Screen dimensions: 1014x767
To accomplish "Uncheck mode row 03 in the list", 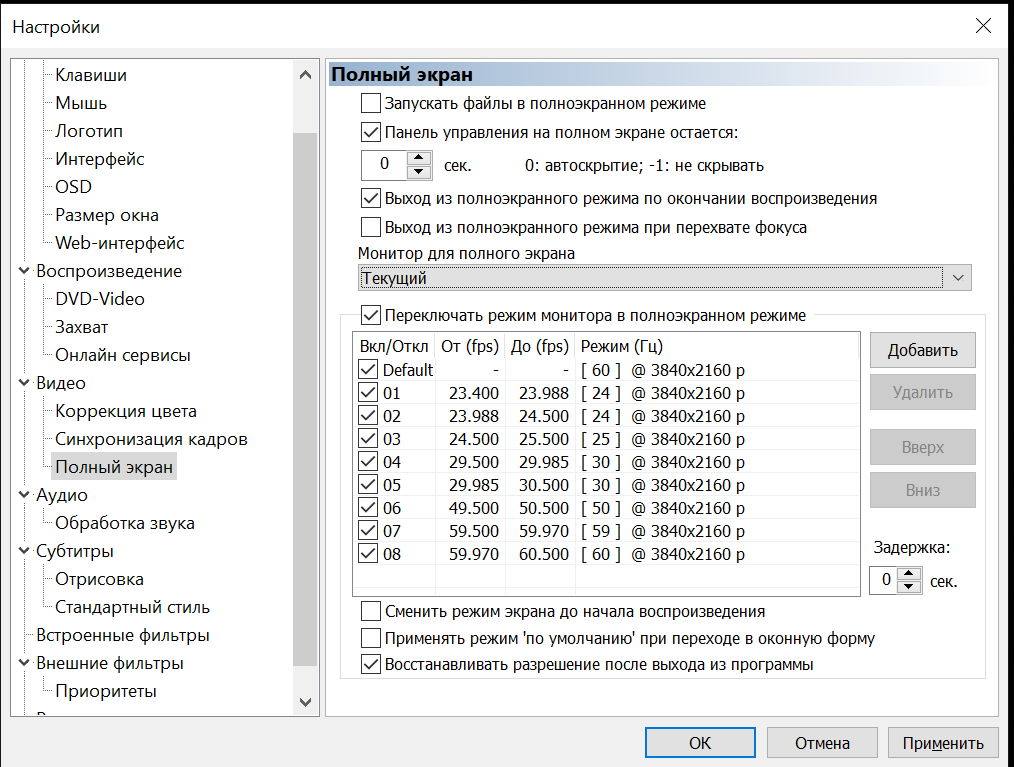I will pos(368,439).
